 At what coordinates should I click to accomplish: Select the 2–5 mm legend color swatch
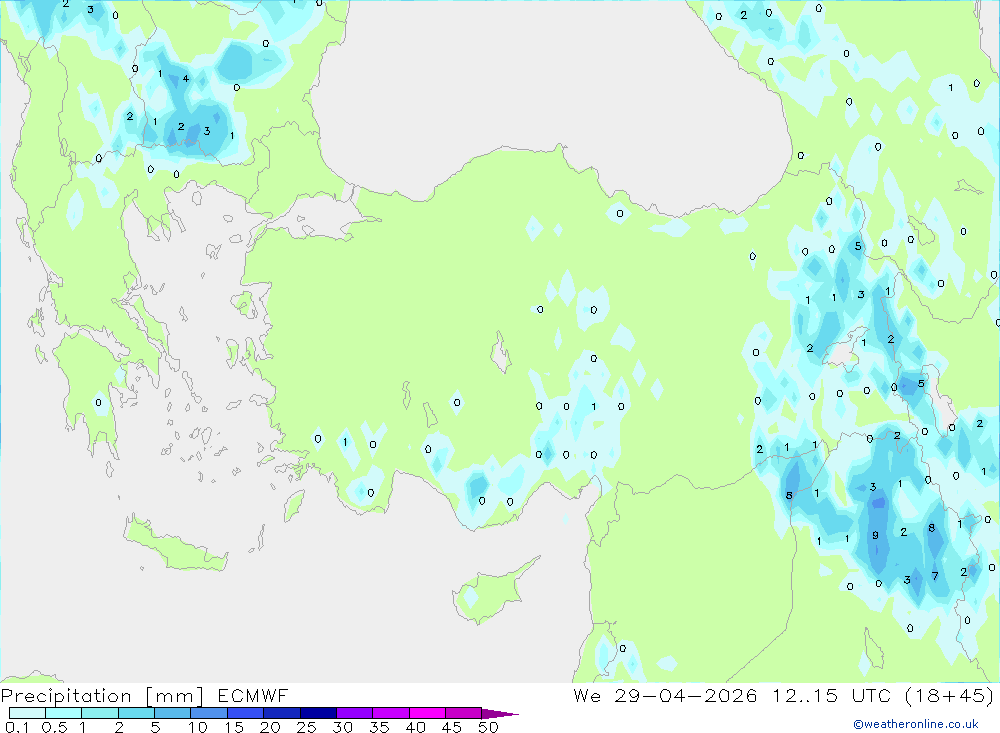coord(136,713)
